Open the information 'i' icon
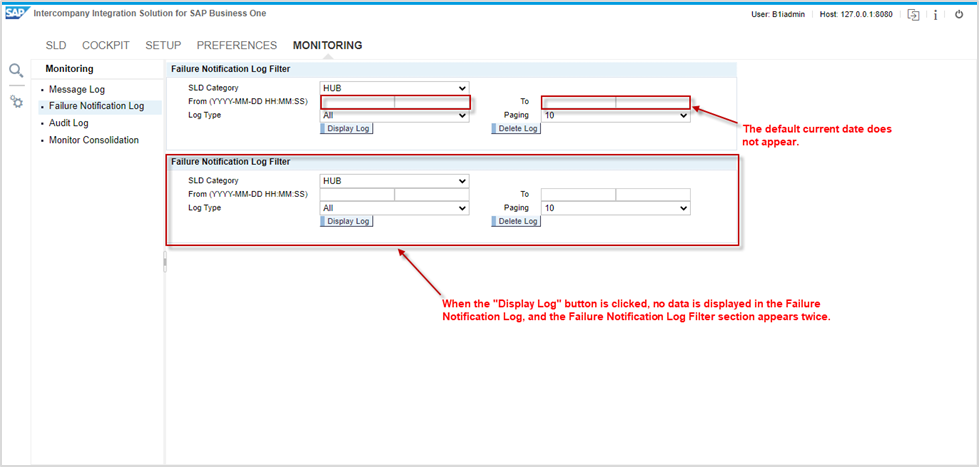 pos(935,14)
